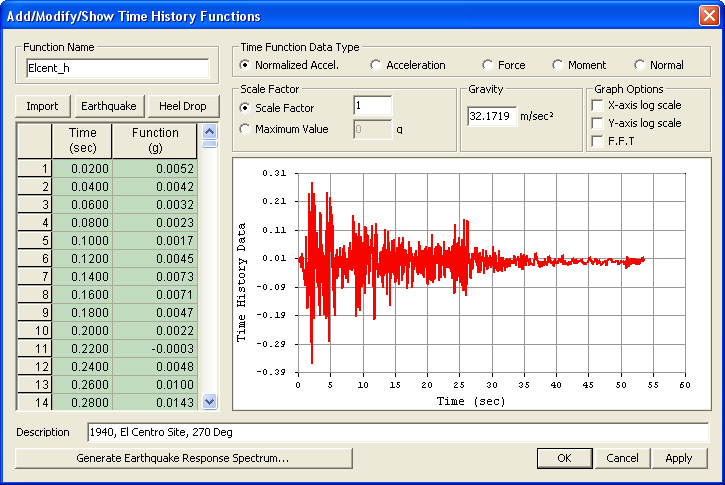Click the table vertical scrollbar thumb
The height and width of the screenshot is (485, 725).
tap(209, 144)
